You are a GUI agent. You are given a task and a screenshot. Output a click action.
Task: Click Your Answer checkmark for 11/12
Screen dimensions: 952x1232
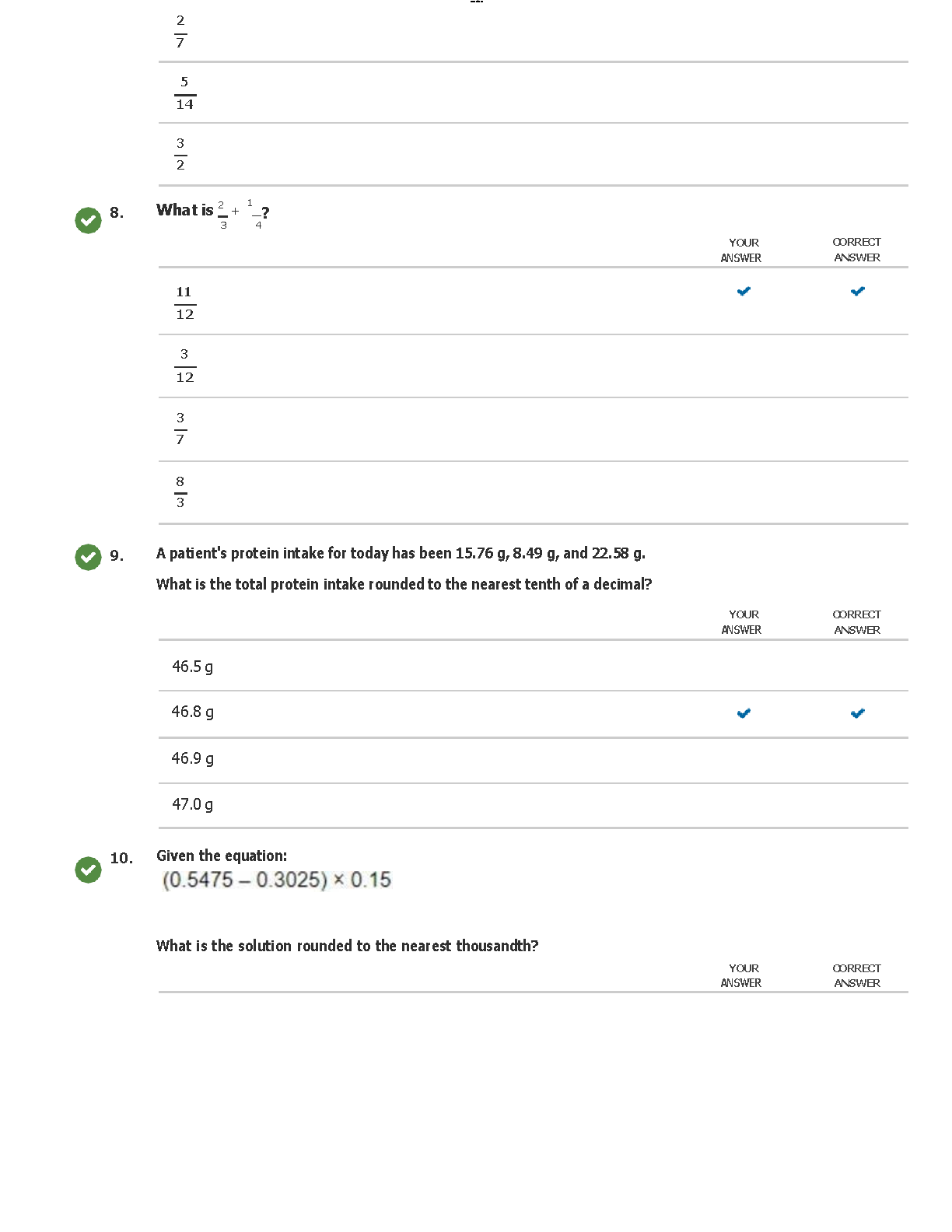tap(744, 292)
